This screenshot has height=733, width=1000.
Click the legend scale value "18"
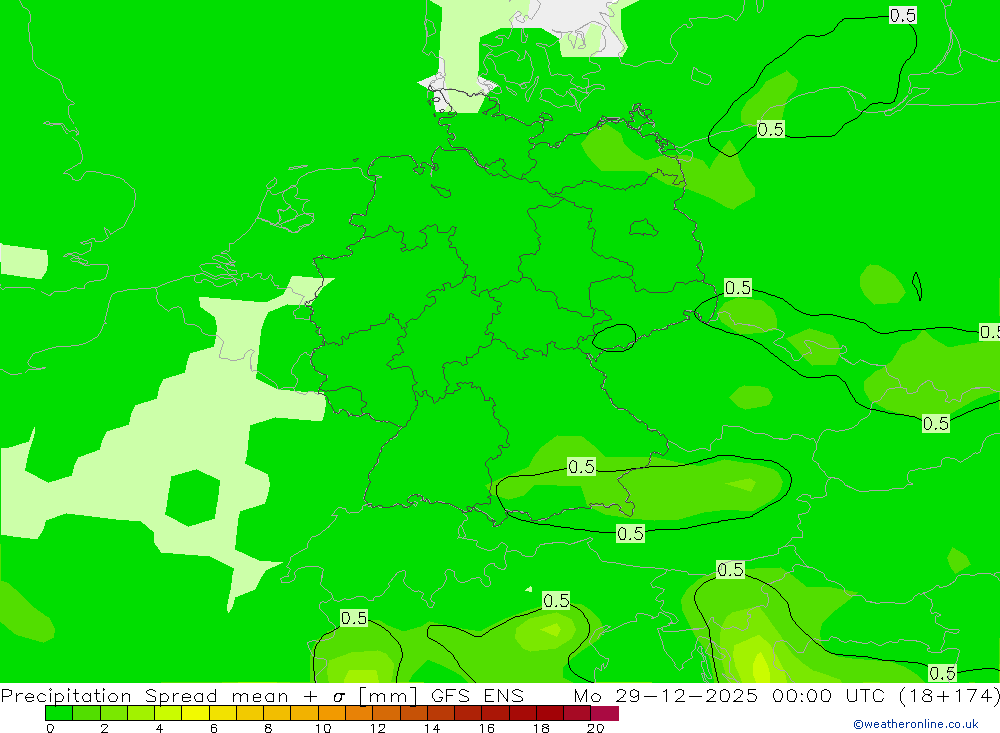(x=541, y=728)
